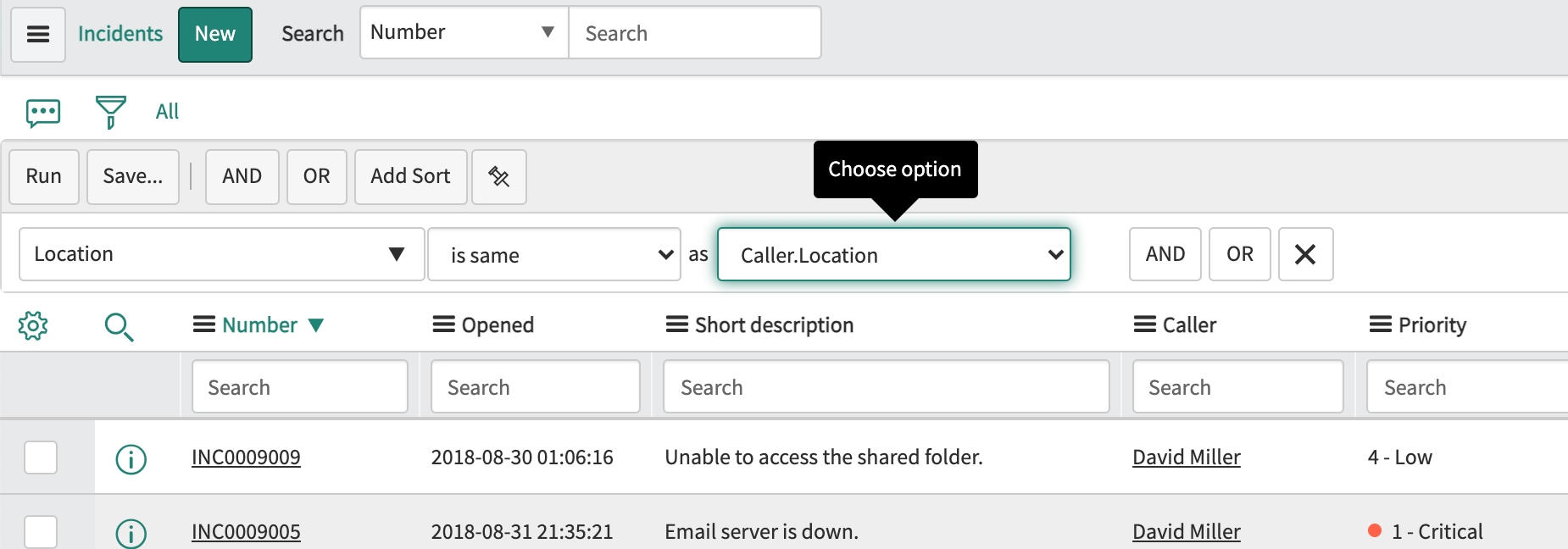The image size is (1568, 549).
Task: Select the INC0009009 row checkbox
Action: (41, 457)
